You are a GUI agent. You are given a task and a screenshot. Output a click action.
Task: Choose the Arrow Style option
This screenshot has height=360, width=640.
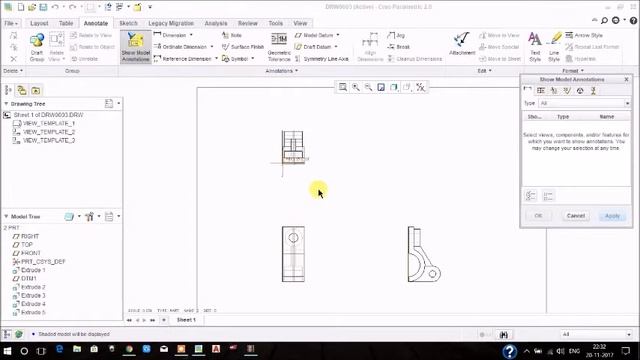click(x=584, y=36)
